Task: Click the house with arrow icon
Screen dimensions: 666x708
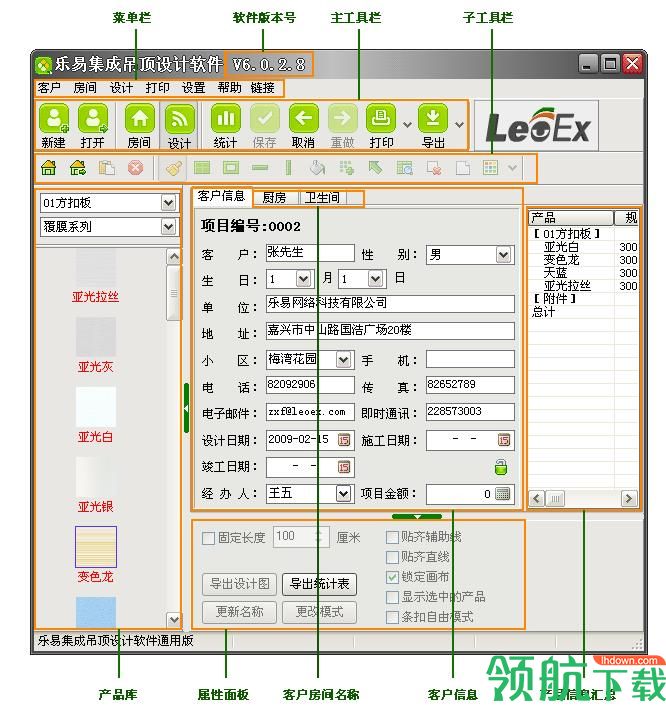Action: (78, 168)
